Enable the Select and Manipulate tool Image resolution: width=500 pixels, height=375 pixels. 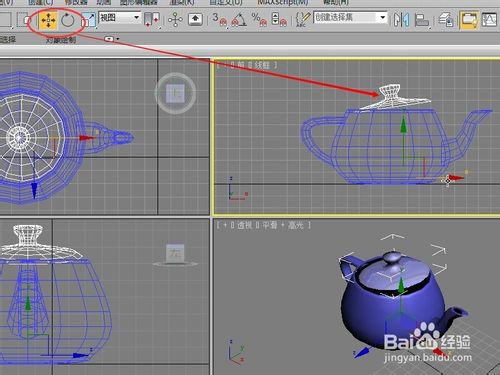[x=175, y=20]
